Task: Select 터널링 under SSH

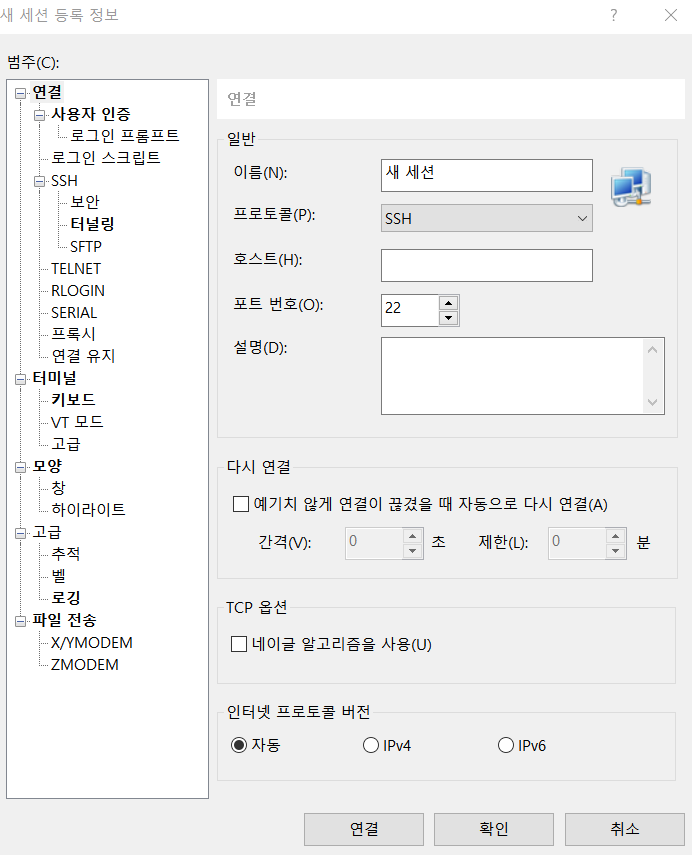Action: point(92,224)
